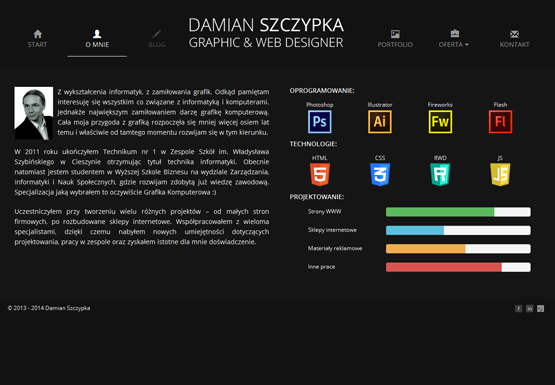The width and height of the screenshot is (555, 385).
Task: Click the 'Flash' label text
Action: click(x=500, y=105)
